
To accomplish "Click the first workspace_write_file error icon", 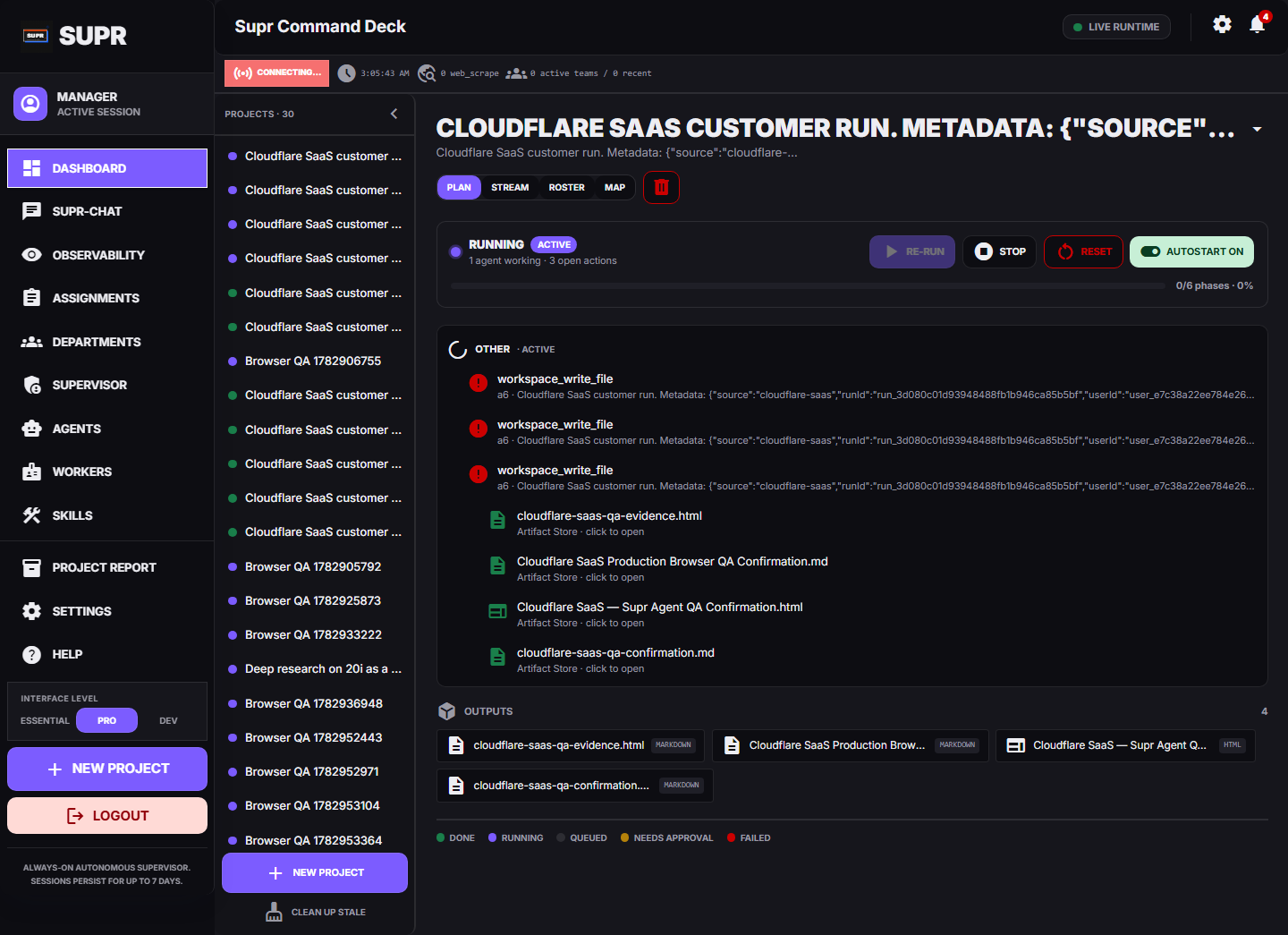I will (x=479, y=383).
